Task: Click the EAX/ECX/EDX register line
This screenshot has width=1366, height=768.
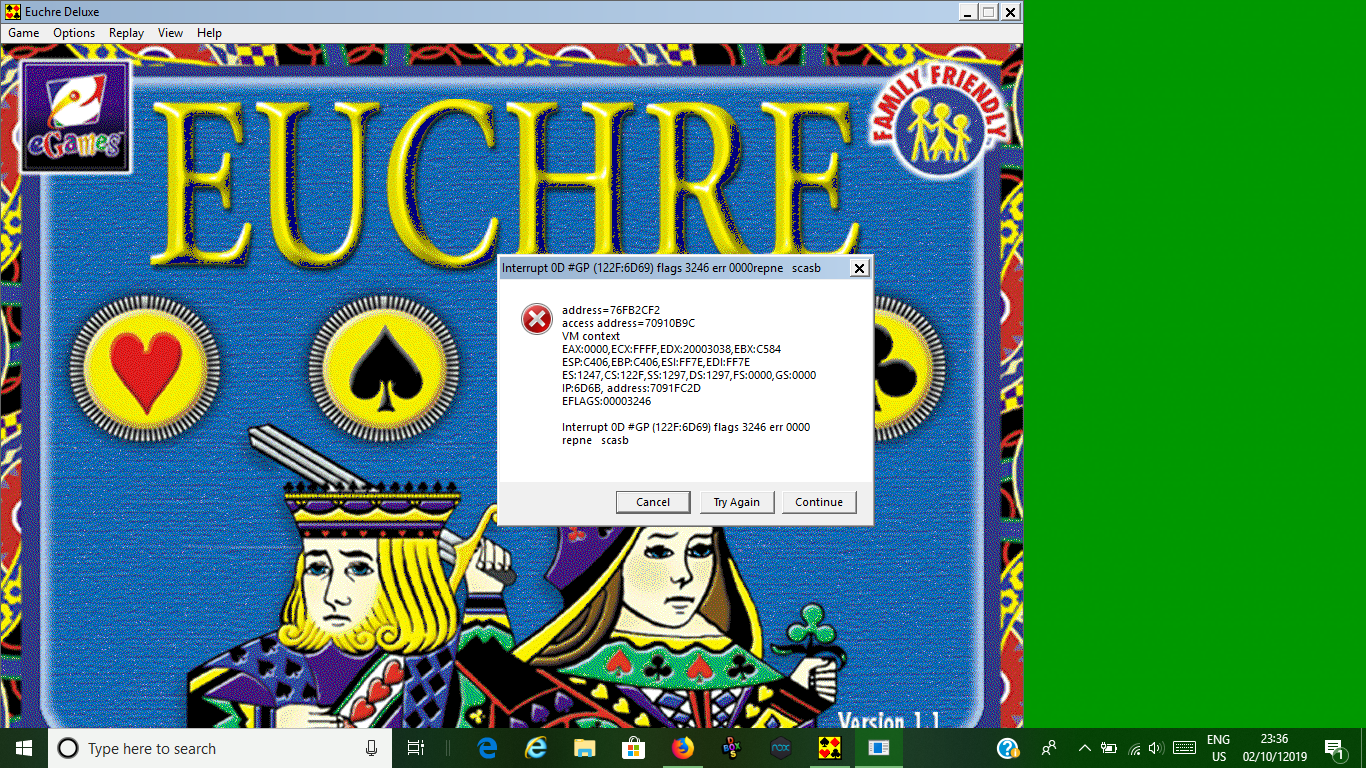Action: pos(671,349)
